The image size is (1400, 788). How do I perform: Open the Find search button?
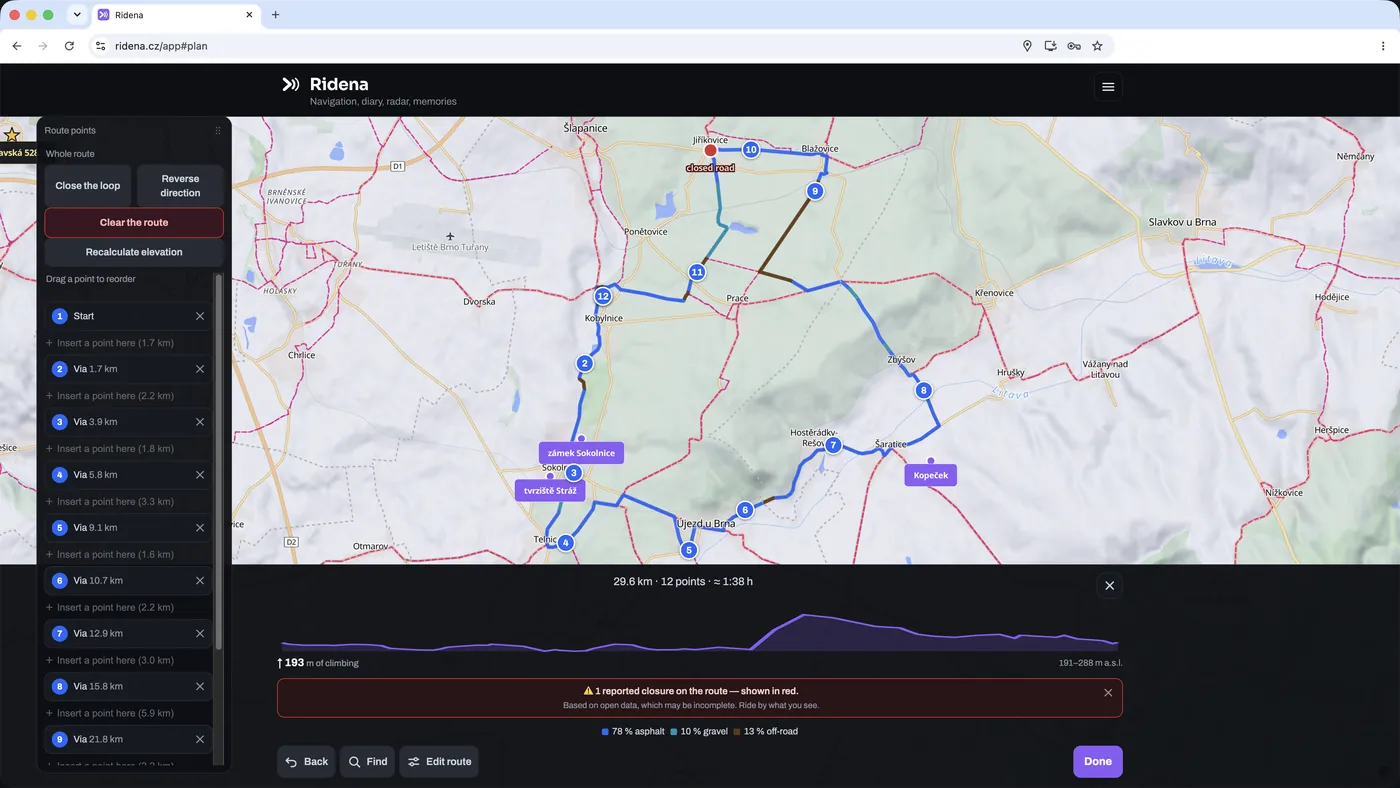tap(367, 762)
